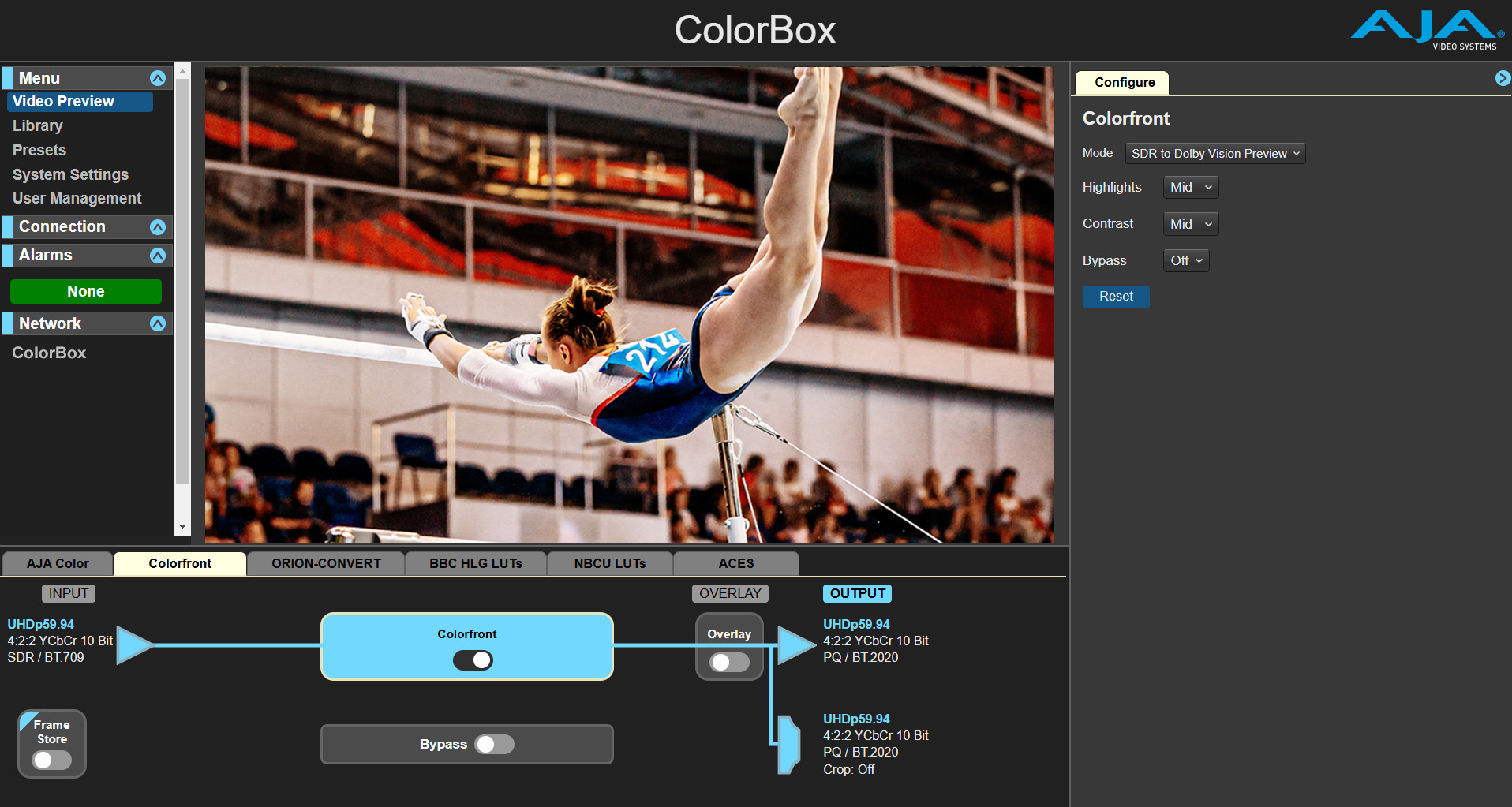Hide the Configure panel using the arrow icon
This screenshot has width=1512, height=807.
[1503, 78]
